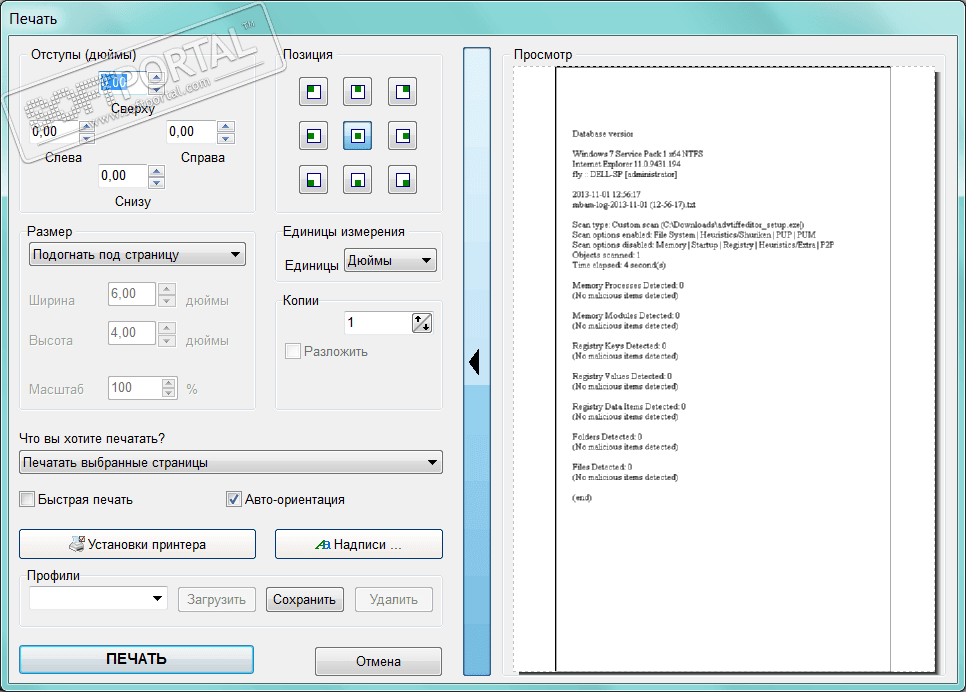
Task: Set position to middle-right
Action: point(402,136)
